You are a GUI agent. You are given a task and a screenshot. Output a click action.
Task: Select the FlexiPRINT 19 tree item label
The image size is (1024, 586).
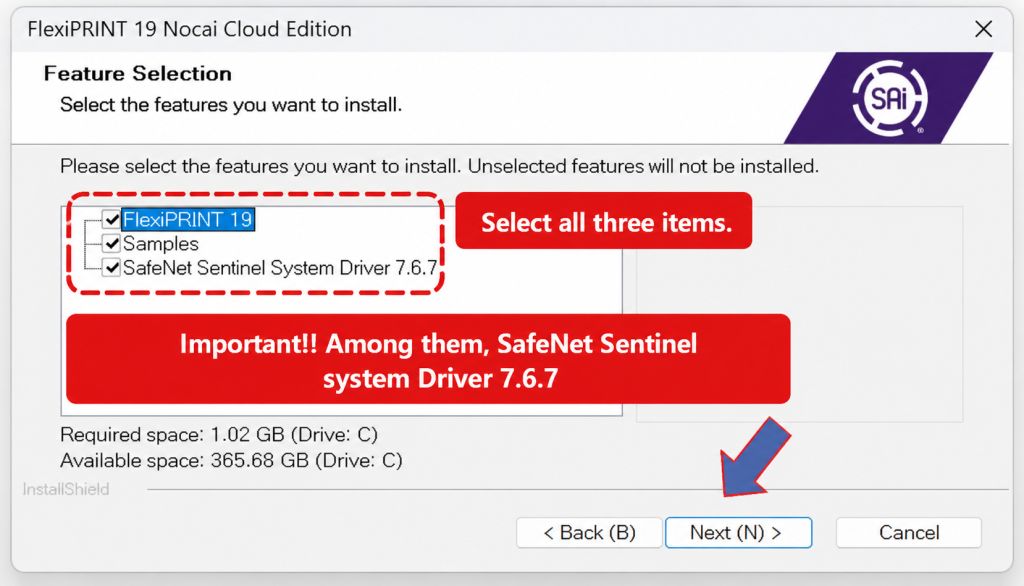pos(188,220)
